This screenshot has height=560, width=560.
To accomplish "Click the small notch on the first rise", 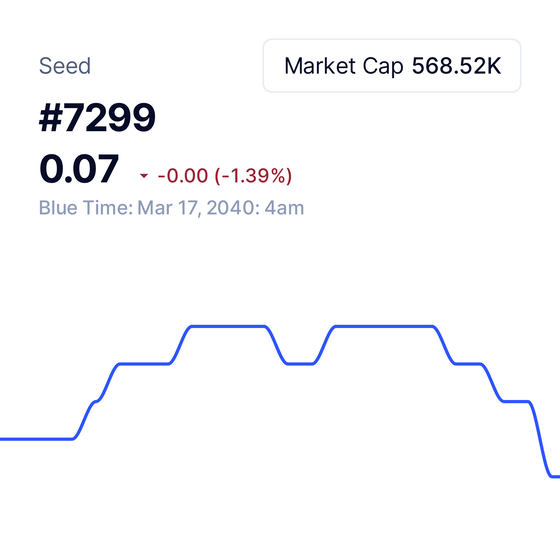I will click(96, 401).
